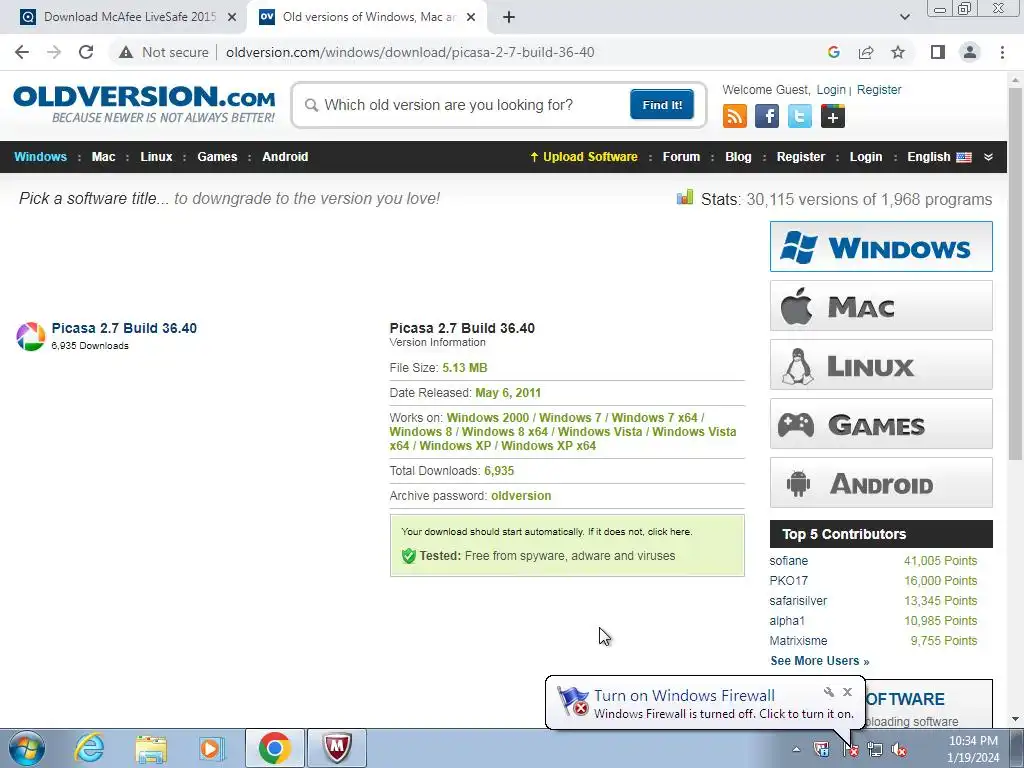Open Chrome's three-dot menu
The image size is (1024, 768).
tap(1002, 52)
